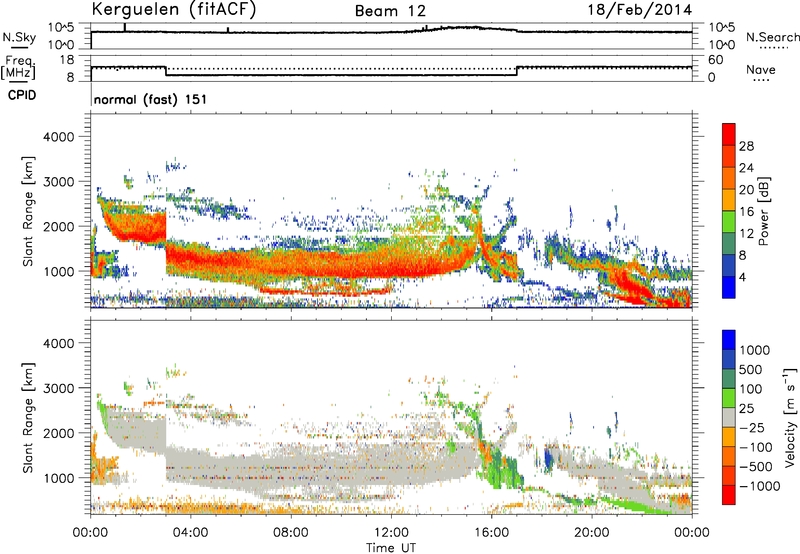Click the '28' tick on power colorbar

(x=746, y=146)
